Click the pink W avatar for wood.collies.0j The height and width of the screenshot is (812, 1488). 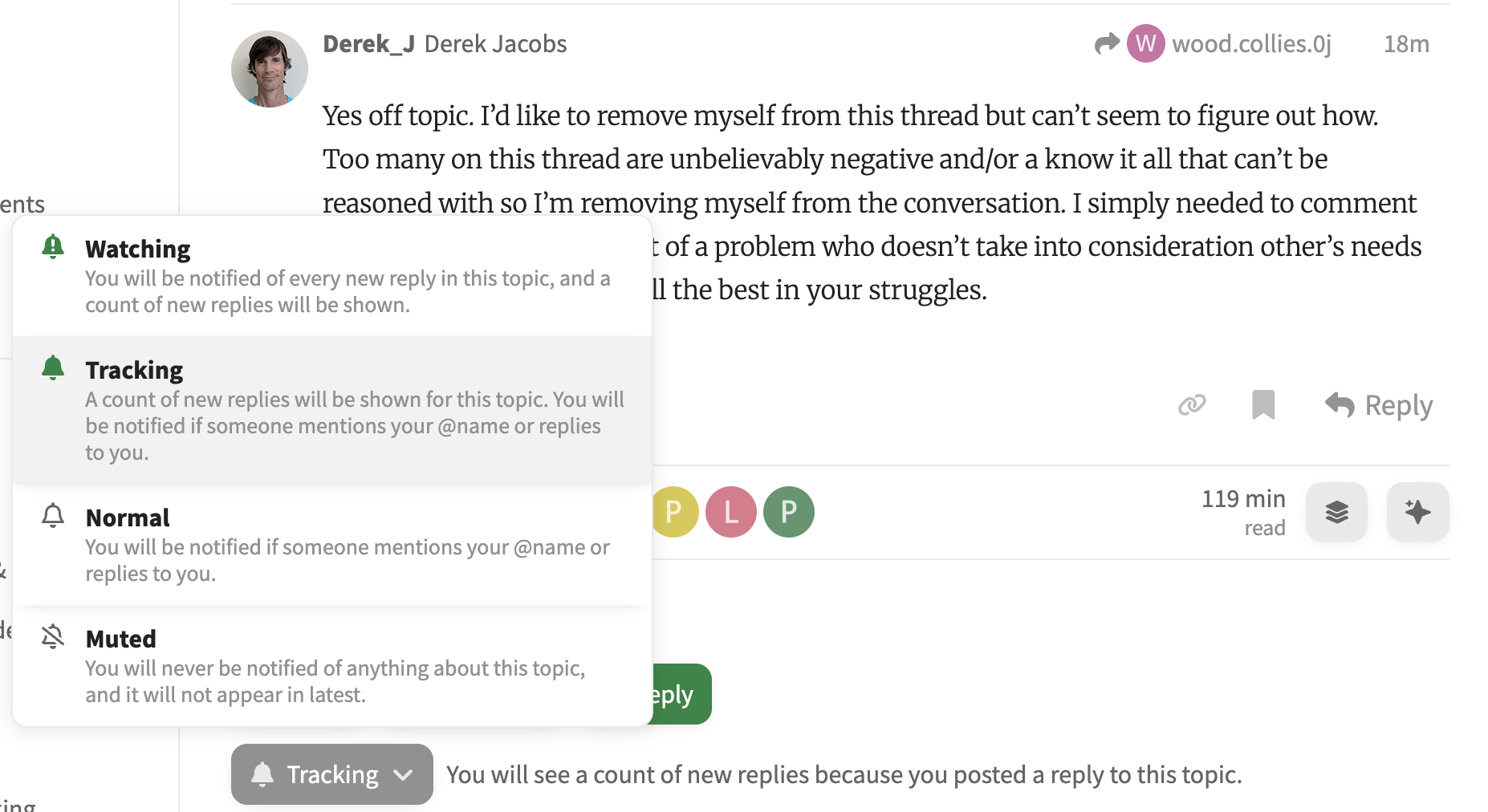point(1145,43)
